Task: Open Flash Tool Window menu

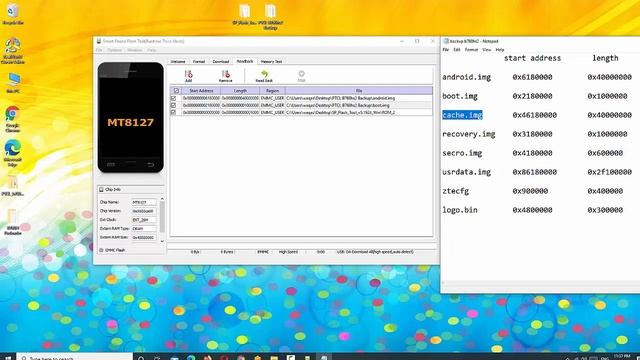Action: [x=134, y=50]
